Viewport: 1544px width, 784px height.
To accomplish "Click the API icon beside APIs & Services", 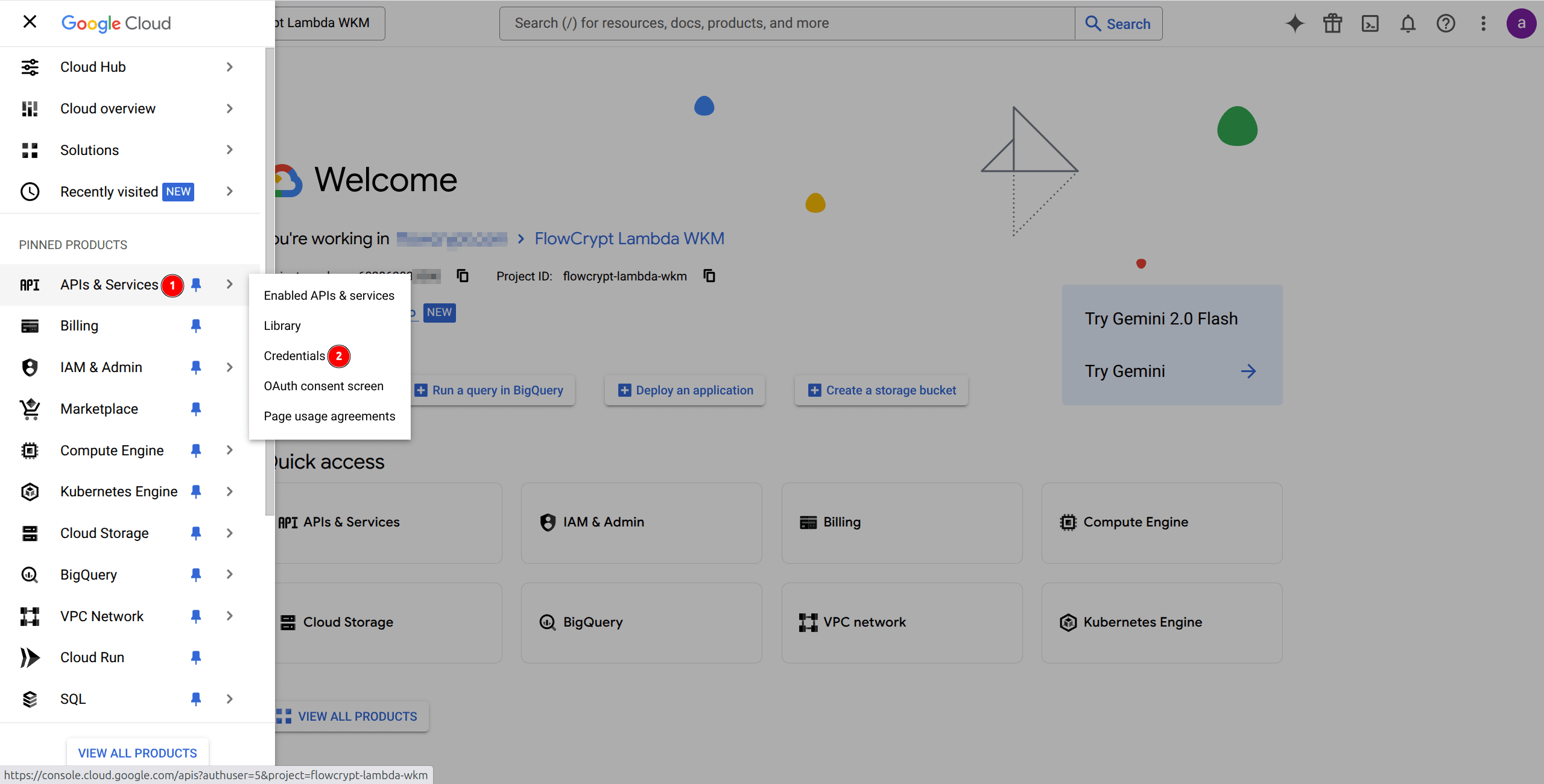I will (x=30, y=285).
